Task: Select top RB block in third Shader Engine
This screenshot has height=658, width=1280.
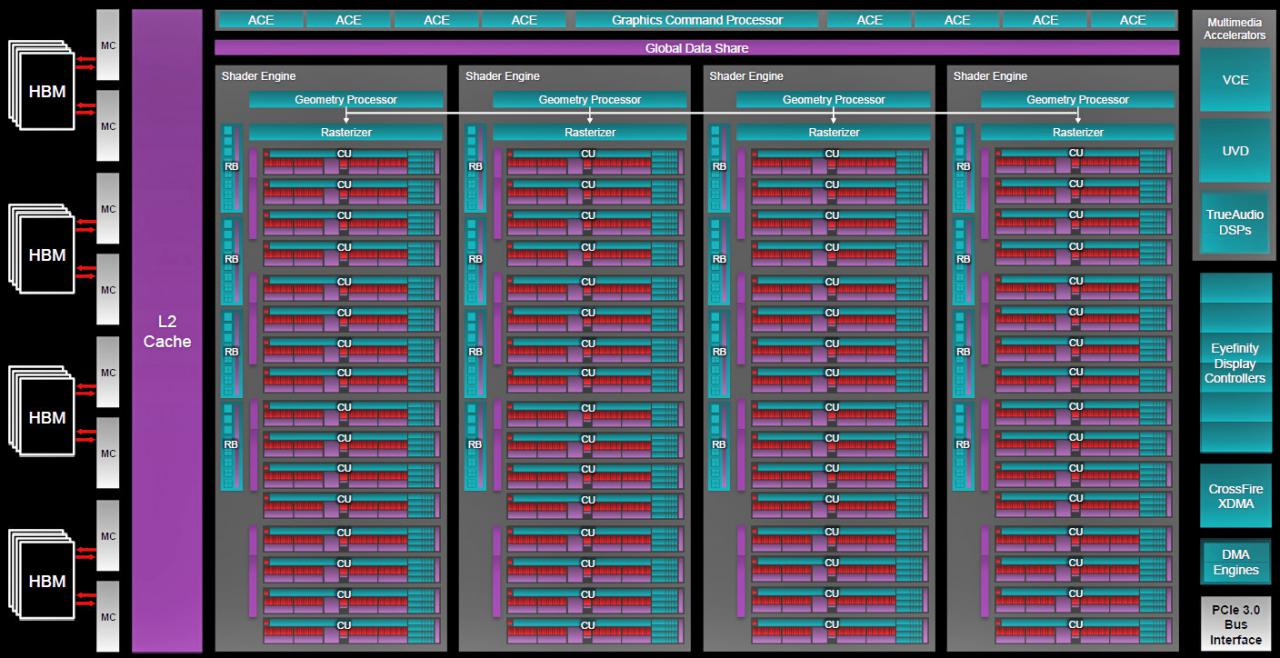Action: [719, 167]
